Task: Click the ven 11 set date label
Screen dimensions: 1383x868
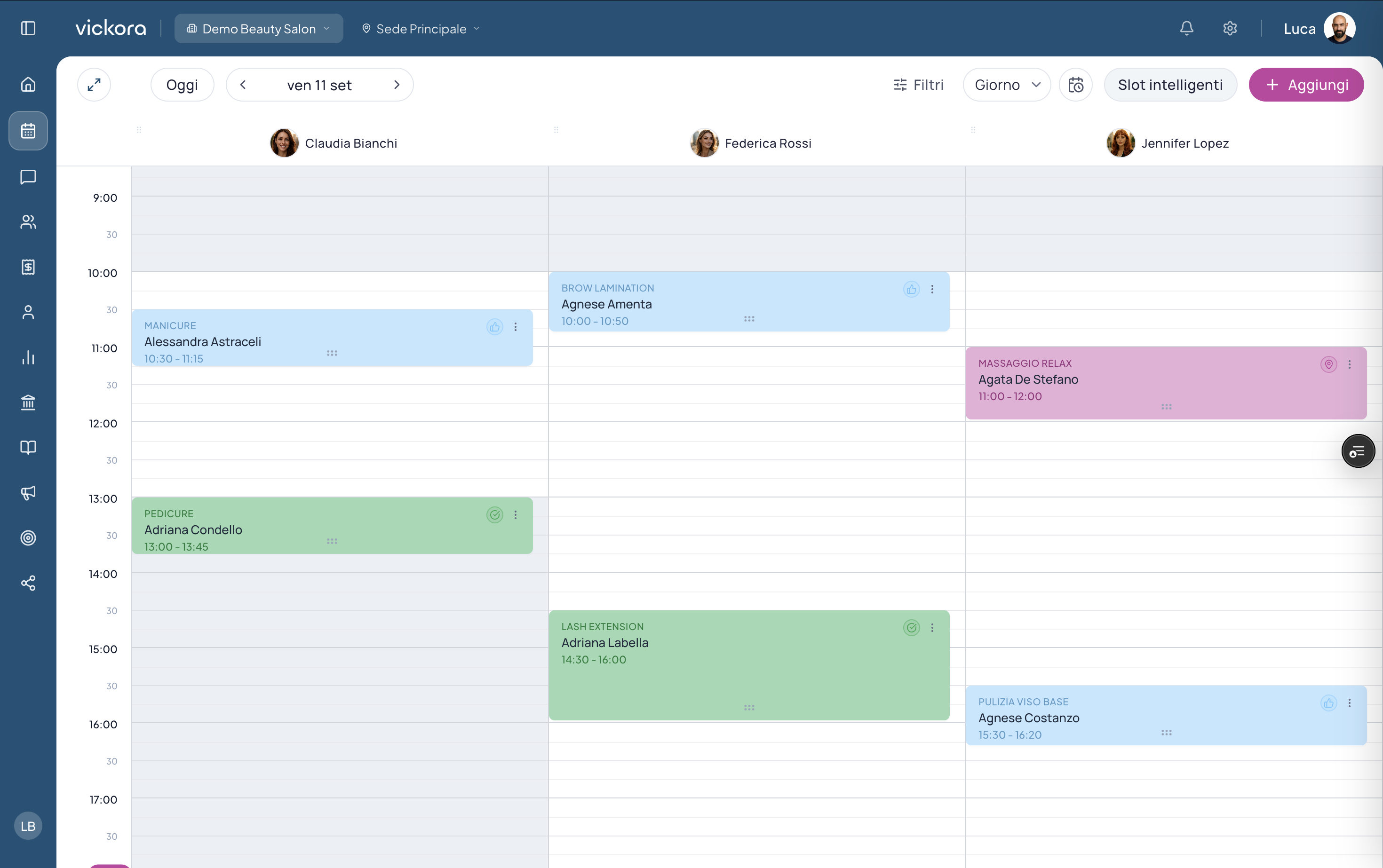Action: point(319,86)
